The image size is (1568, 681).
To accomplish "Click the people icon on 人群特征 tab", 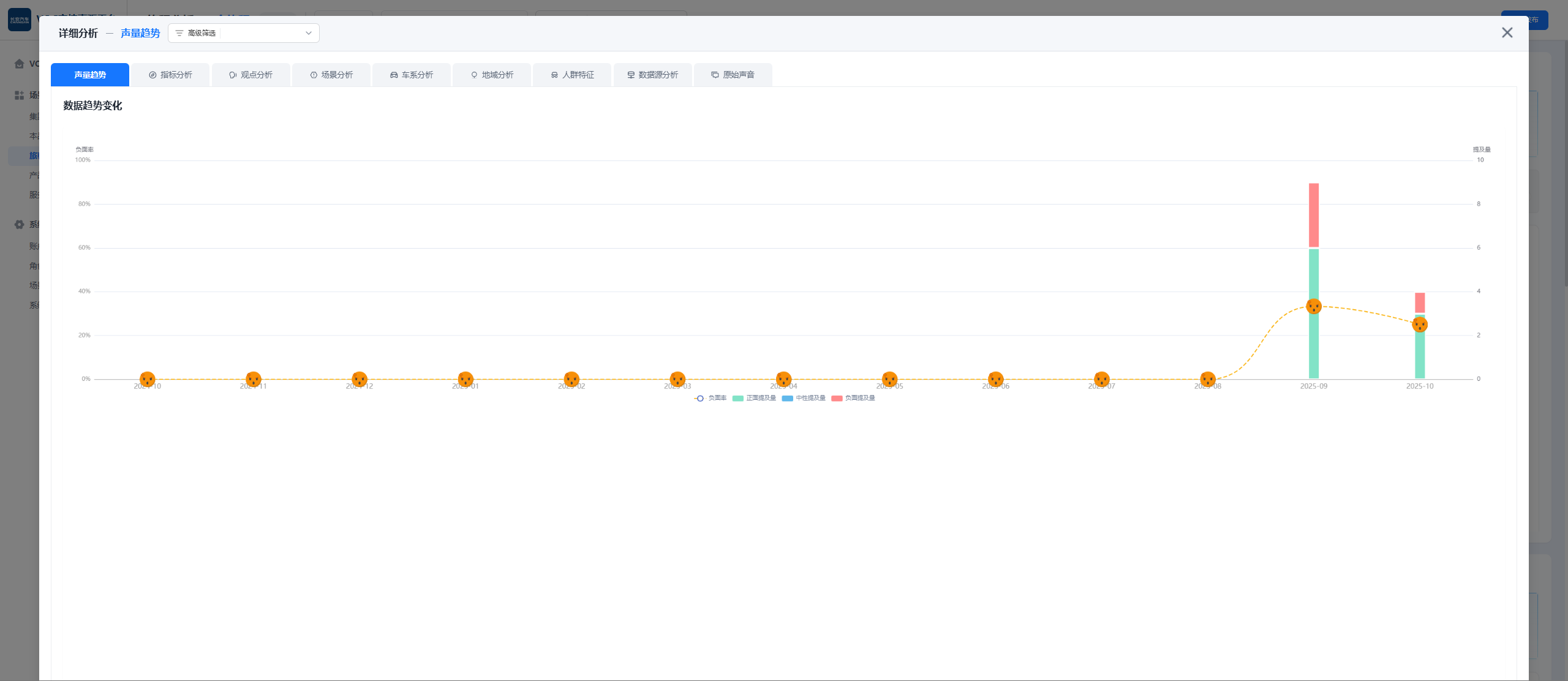I will [554, 75].
